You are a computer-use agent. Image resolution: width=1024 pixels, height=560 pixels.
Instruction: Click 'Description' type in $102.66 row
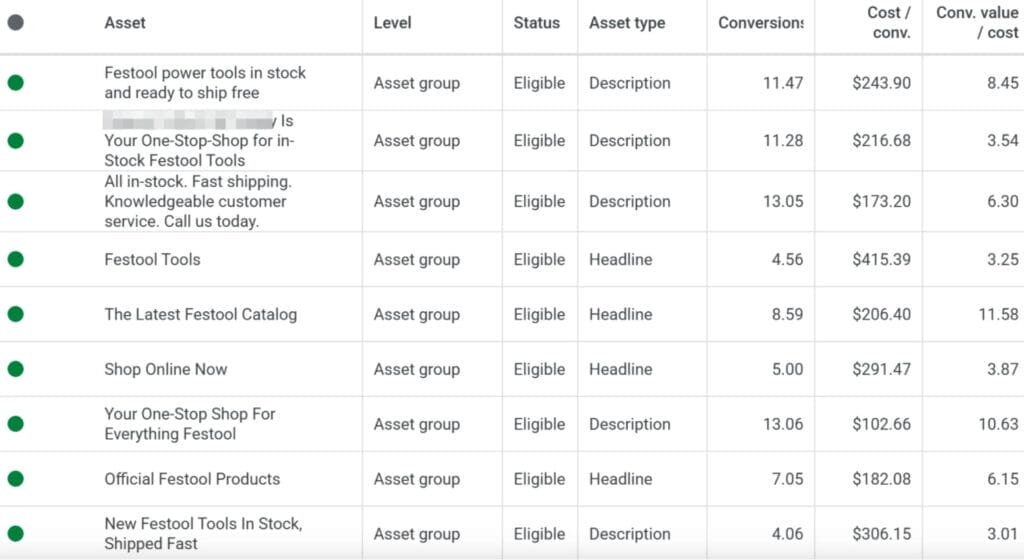point(630,424)
